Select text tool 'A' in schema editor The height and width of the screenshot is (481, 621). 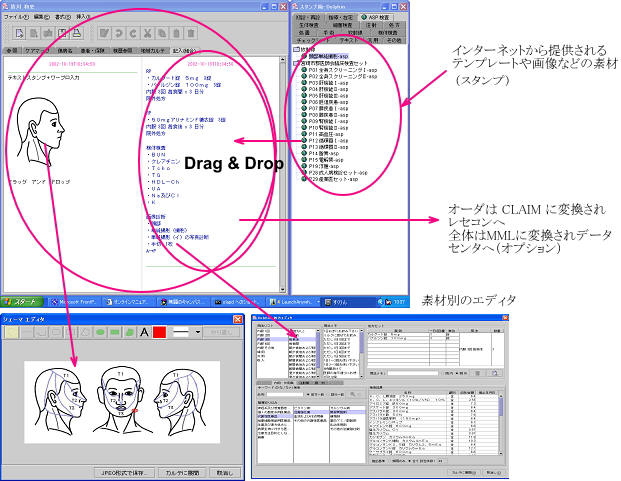pos(145,332)
